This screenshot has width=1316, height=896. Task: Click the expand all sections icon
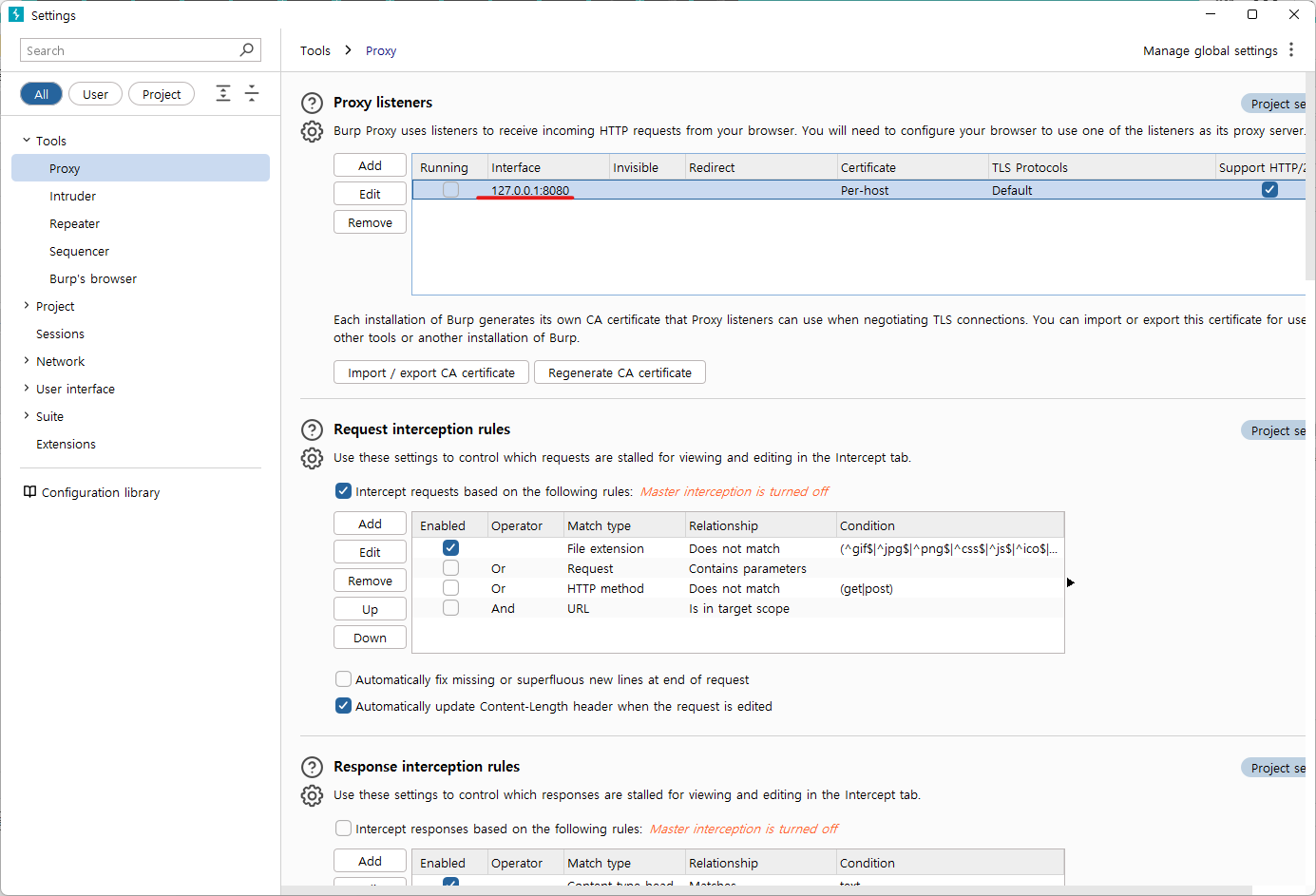[x=223, y=93]
